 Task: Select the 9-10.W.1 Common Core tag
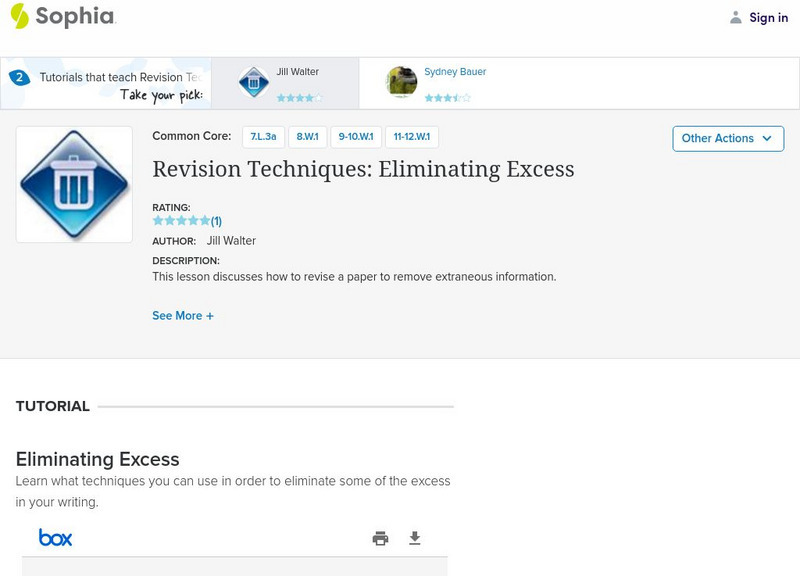coord(356,137)
